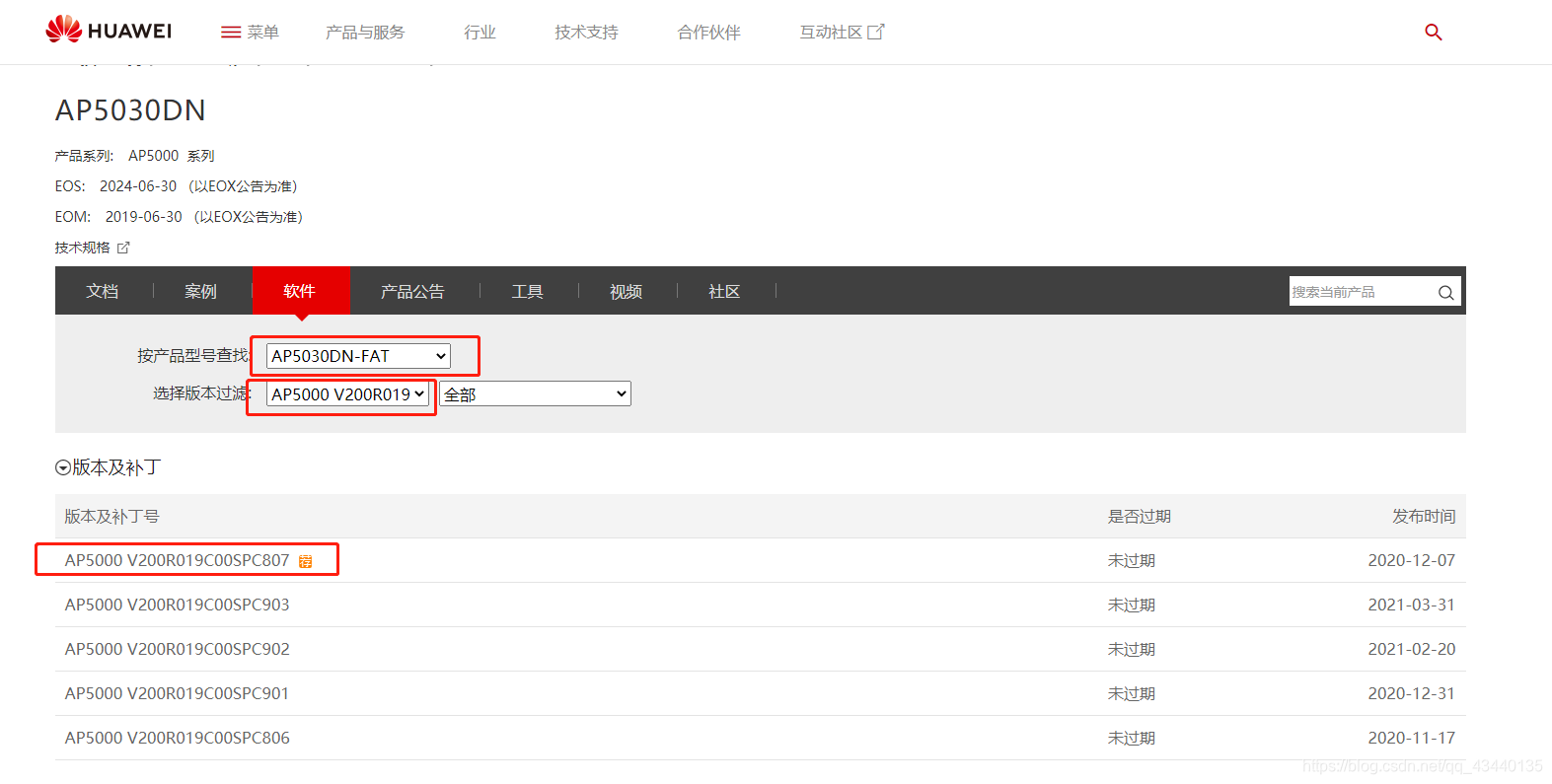This screenshot has height=784, width=1552.
Task: Click the orange icon next to SPC807
Action: tap(306, 561)
